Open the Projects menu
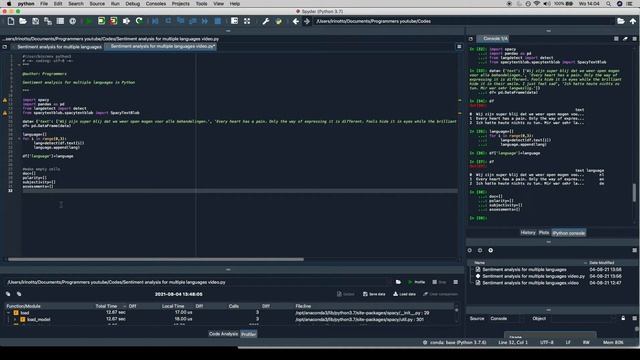Screen dimensions: 640x360 point(180,4)
